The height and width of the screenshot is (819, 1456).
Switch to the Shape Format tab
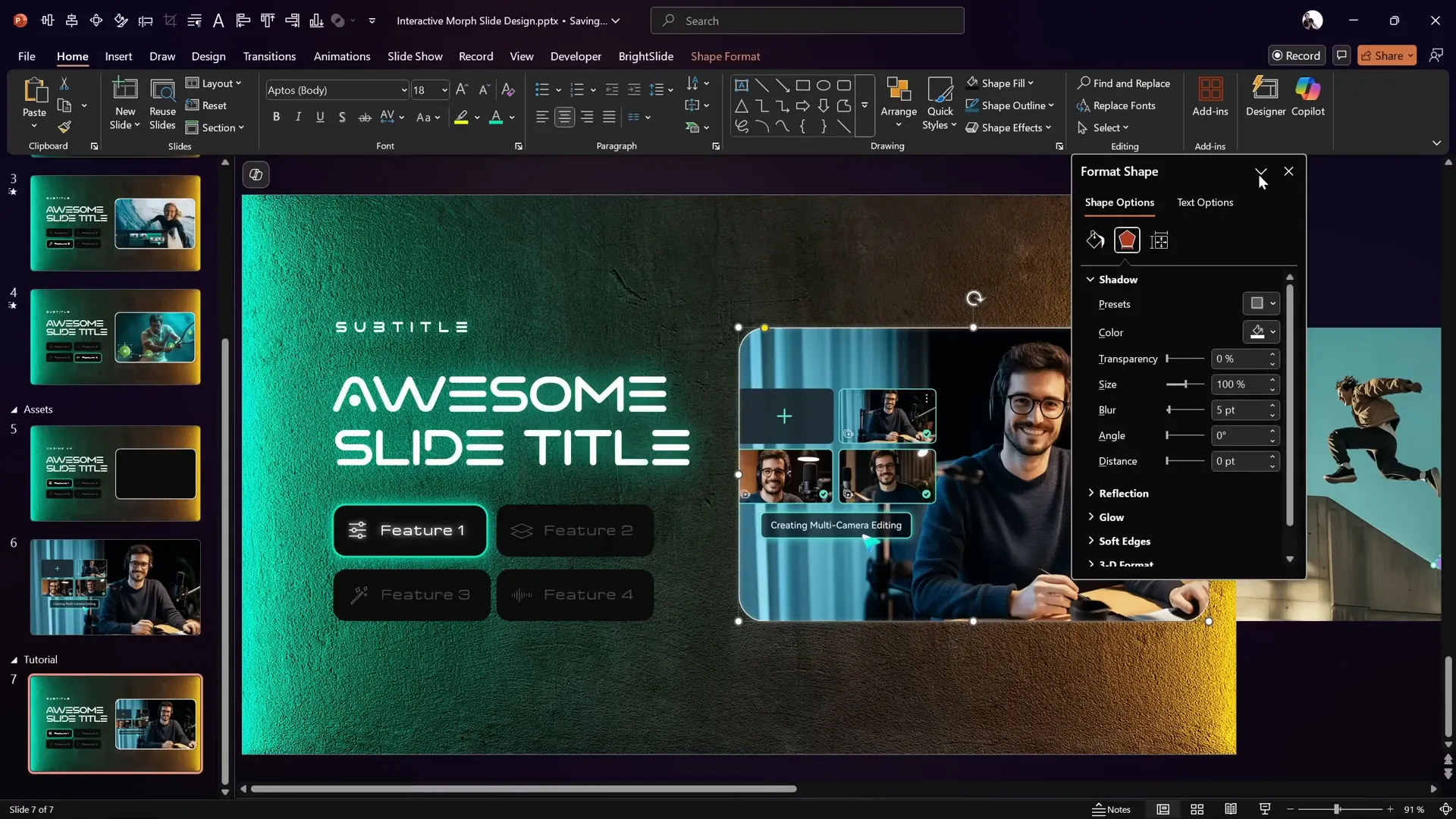725,56
